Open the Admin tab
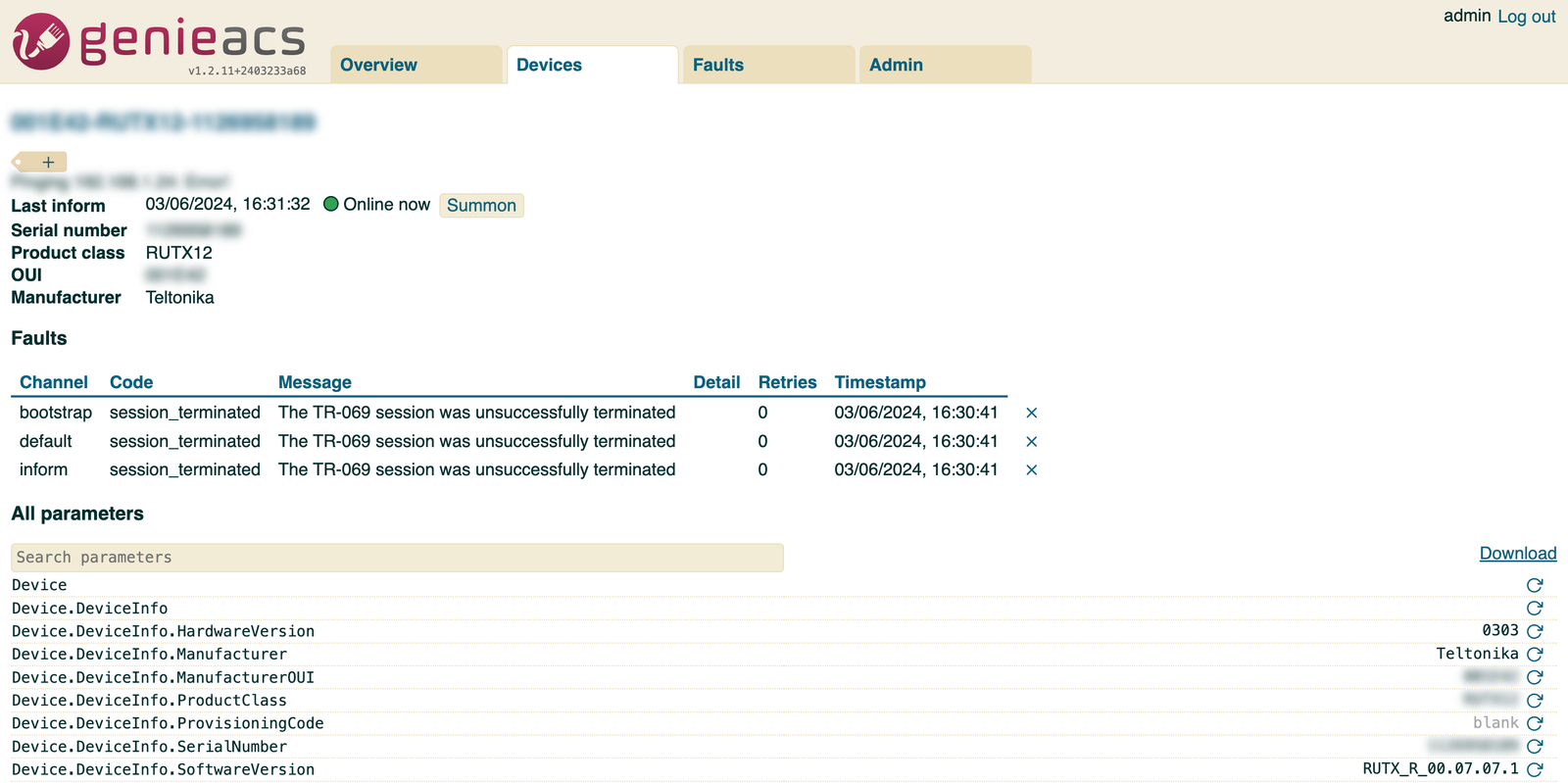 point(946,65)
